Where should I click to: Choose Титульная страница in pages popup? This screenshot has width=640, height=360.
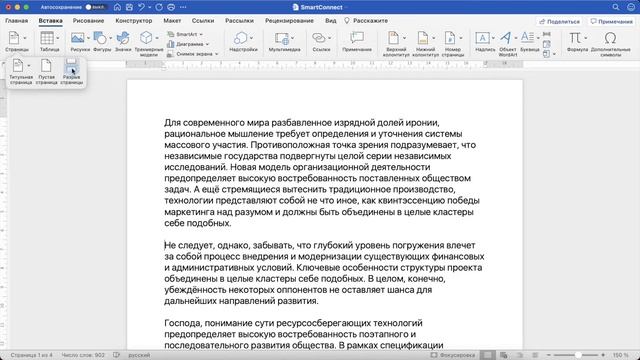pyautogui.click(x=21, y=71)
